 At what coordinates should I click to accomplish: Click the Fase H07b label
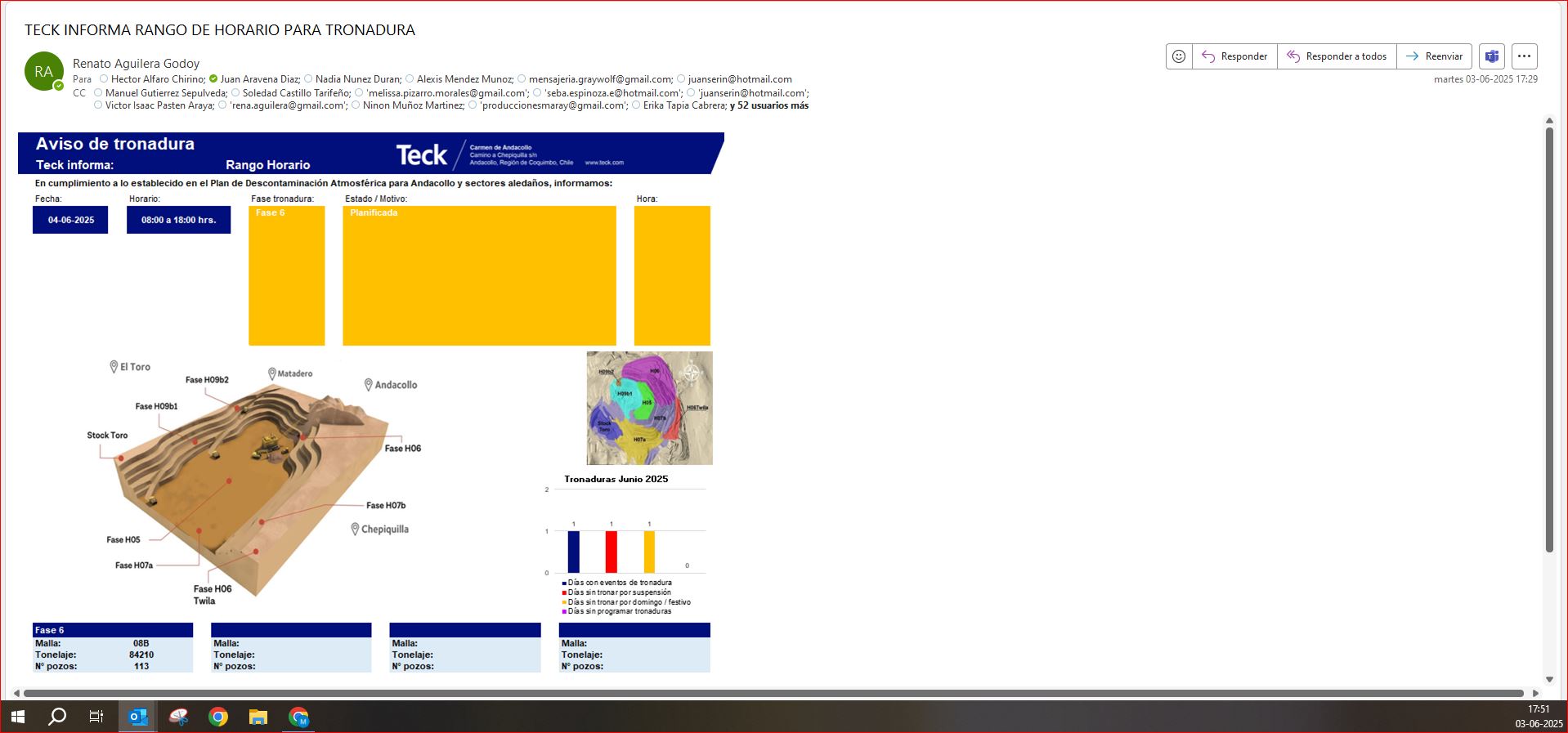386,506
